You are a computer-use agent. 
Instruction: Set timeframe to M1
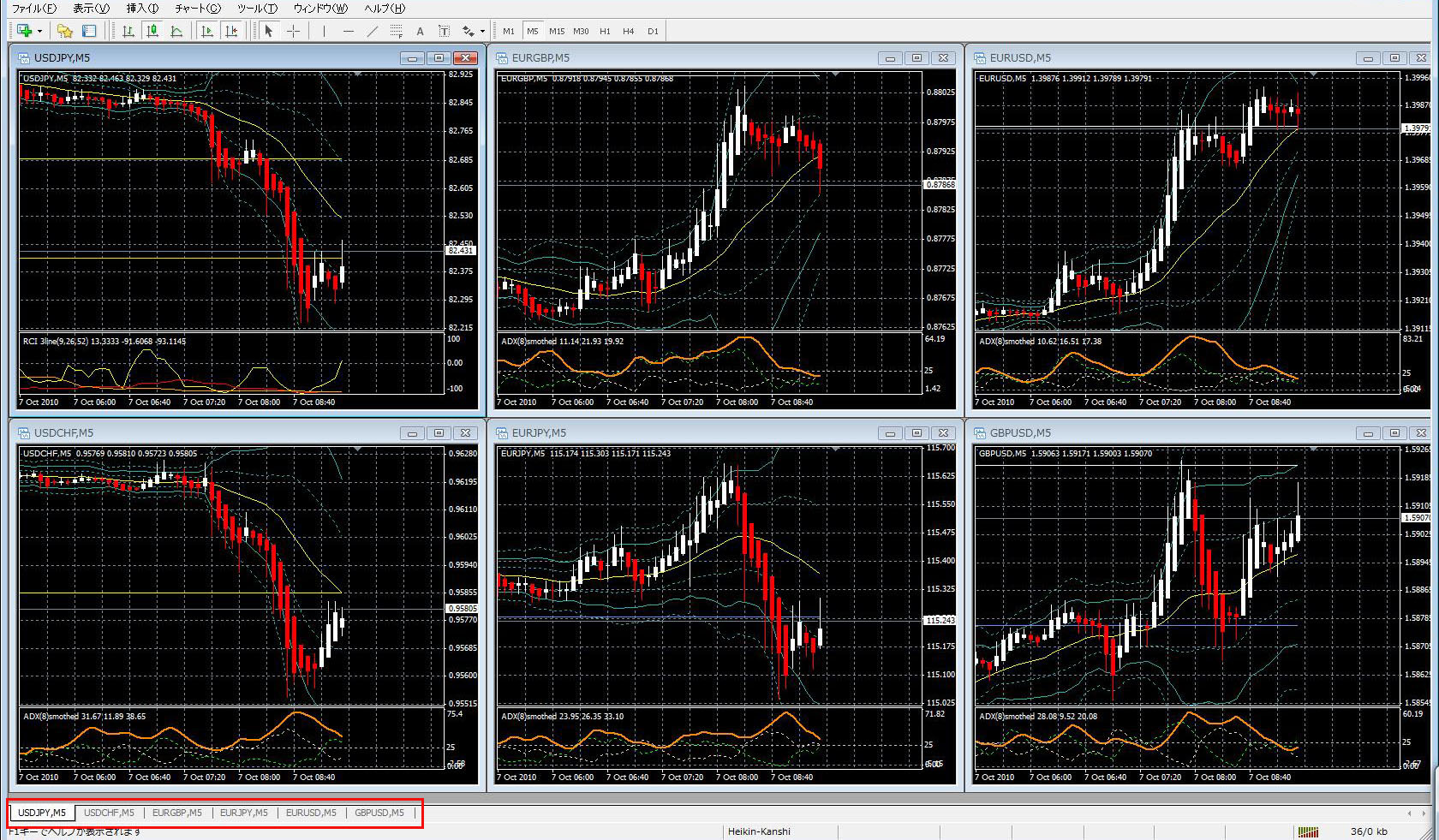point(509,31)
